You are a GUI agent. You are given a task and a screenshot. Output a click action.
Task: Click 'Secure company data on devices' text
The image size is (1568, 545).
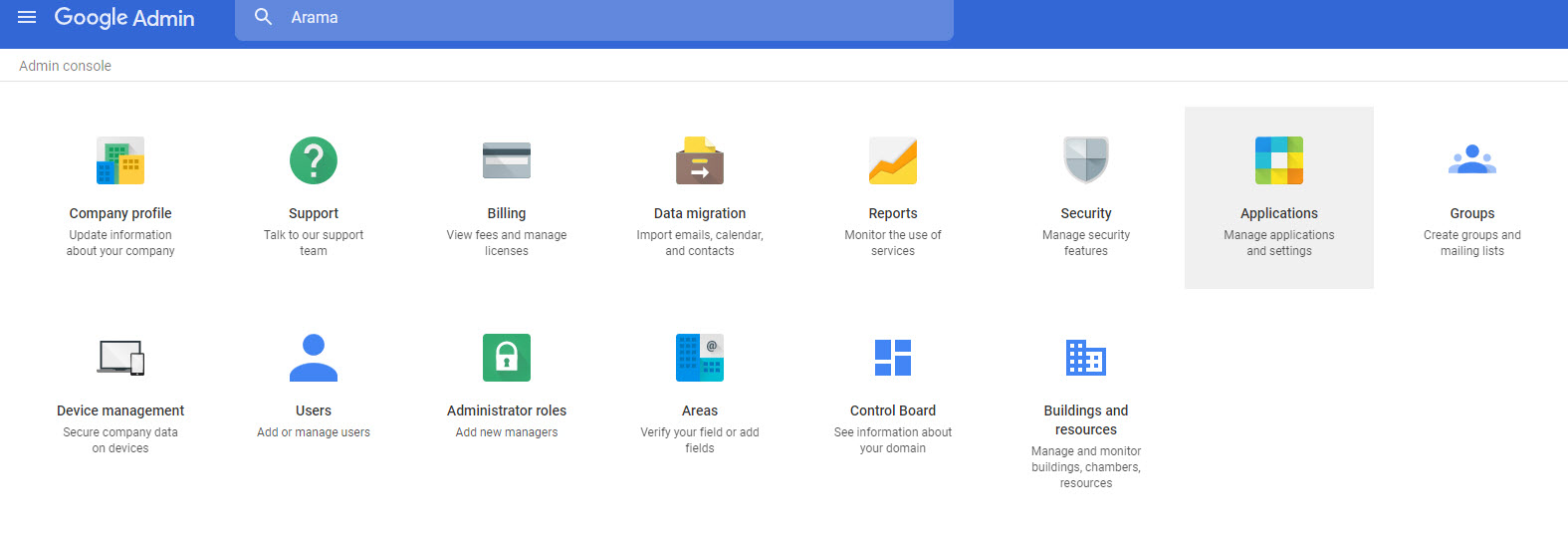coord(120,440)
